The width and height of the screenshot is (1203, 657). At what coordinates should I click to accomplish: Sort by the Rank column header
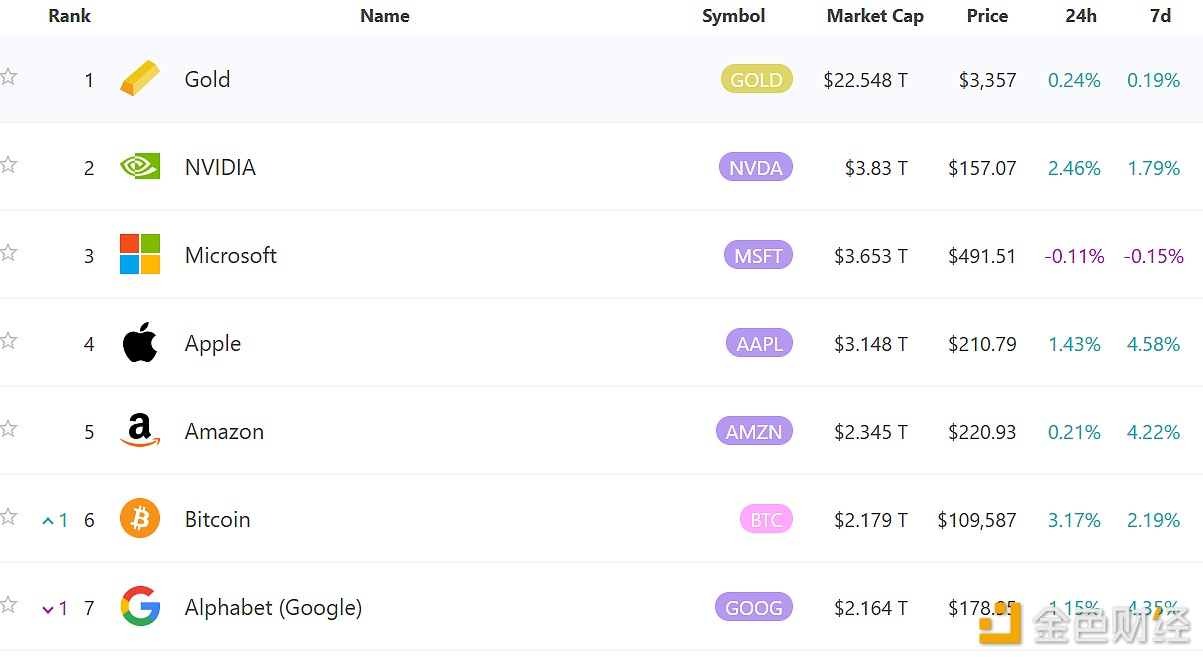click(x=69, y=16)
